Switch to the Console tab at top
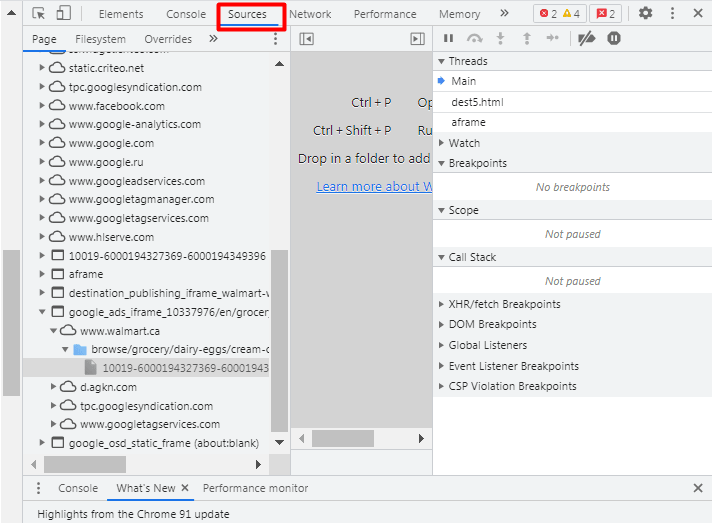Viewport: 712px width, 523px height. tap(186, 14)
